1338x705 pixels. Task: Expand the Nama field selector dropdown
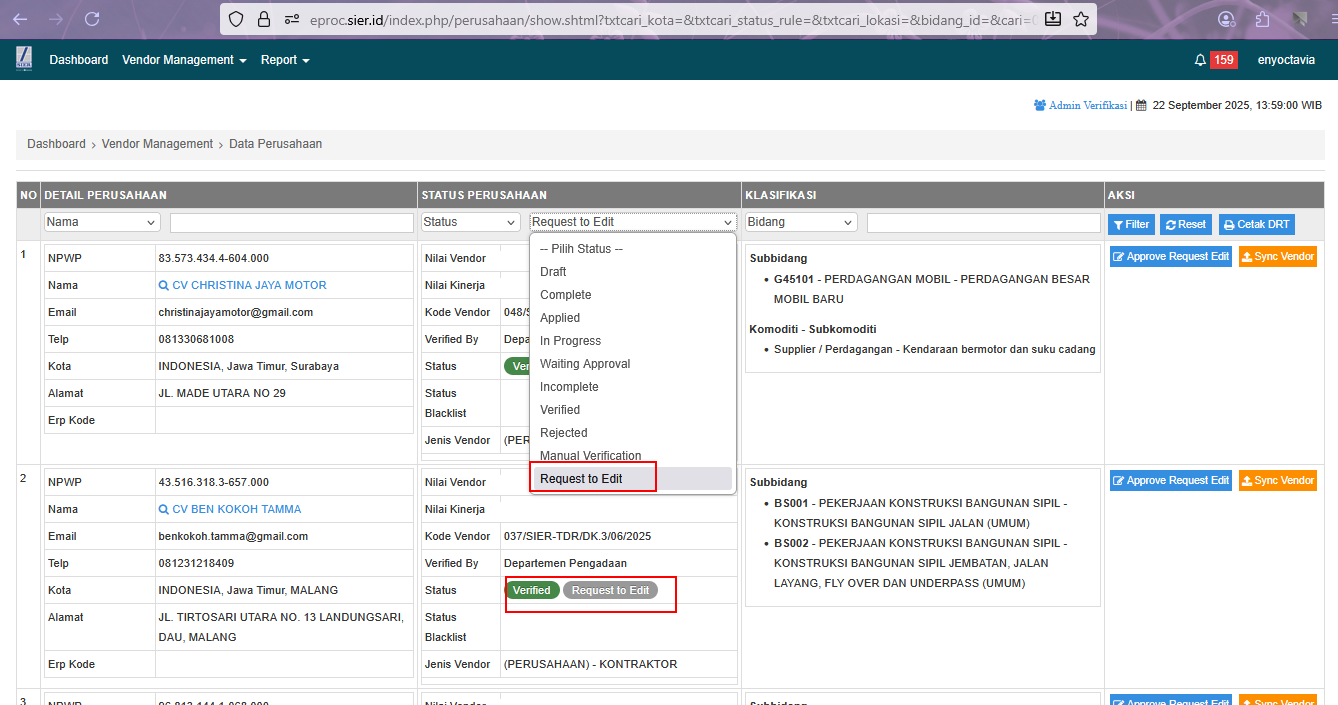pos(102,222)
